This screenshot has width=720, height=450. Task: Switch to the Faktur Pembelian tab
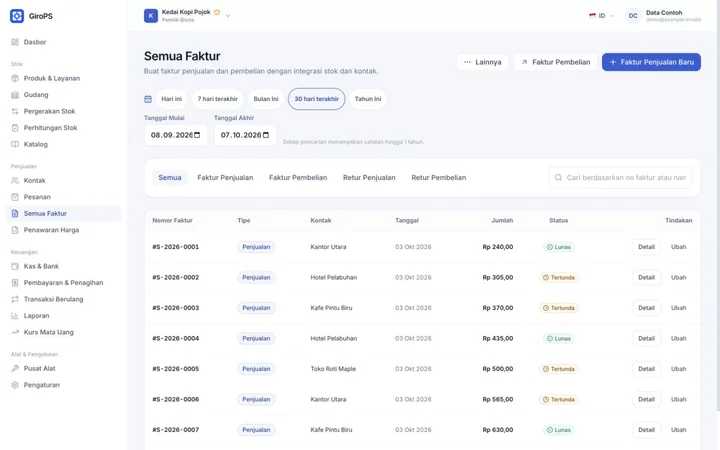coord(298,178)
